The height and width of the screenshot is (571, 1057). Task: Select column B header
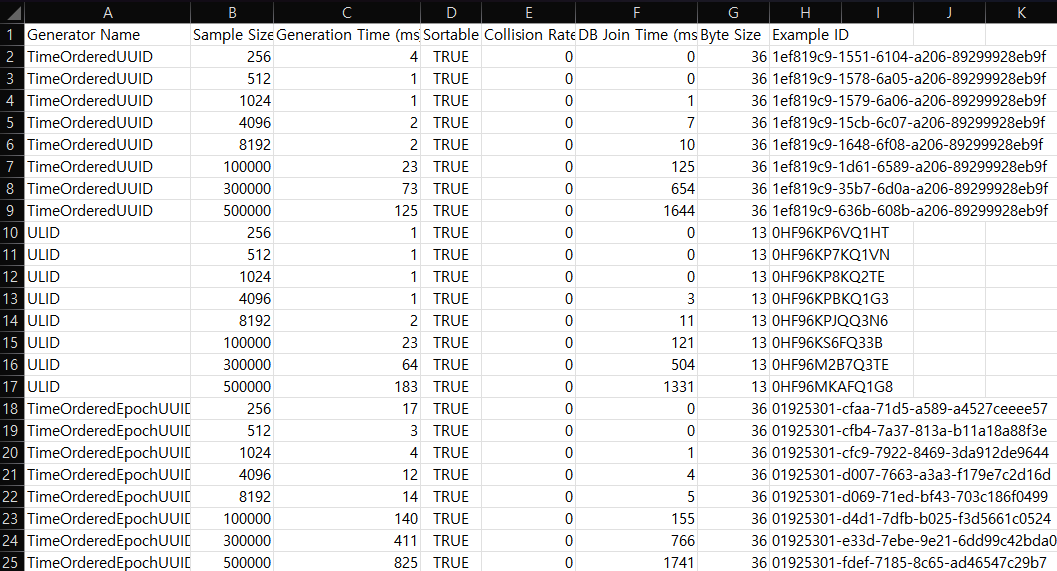point(232,12)
